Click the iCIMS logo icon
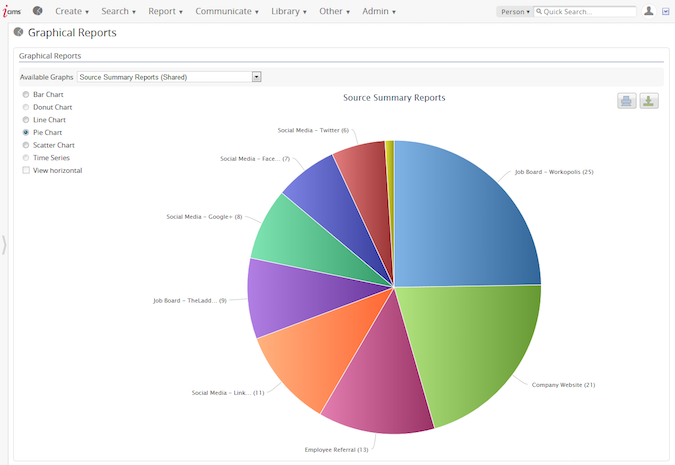 (x=14, y=11)
